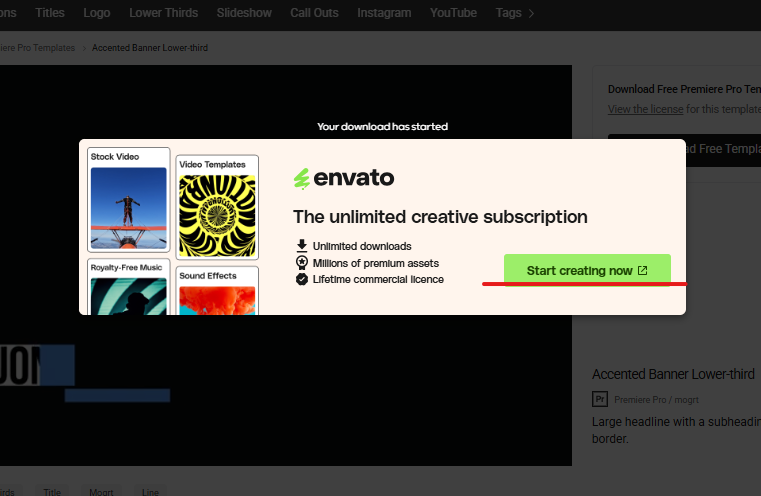761x496 pixels.
Task: Expand more categories with the chevron after Tags
Action: (531, 13)
